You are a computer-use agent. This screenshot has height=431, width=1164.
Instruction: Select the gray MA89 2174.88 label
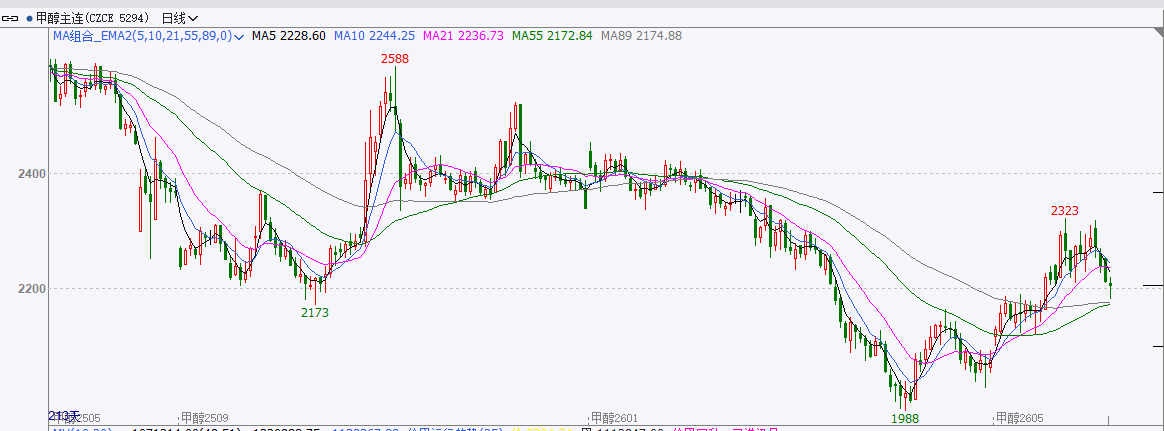tap(640, 36)
